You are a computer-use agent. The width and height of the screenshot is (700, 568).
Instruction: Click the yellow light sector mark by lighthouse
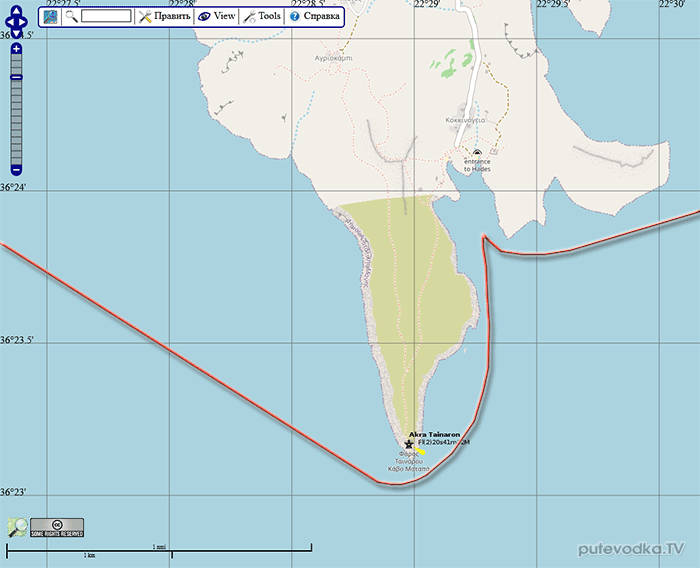[x=420, y=451]
